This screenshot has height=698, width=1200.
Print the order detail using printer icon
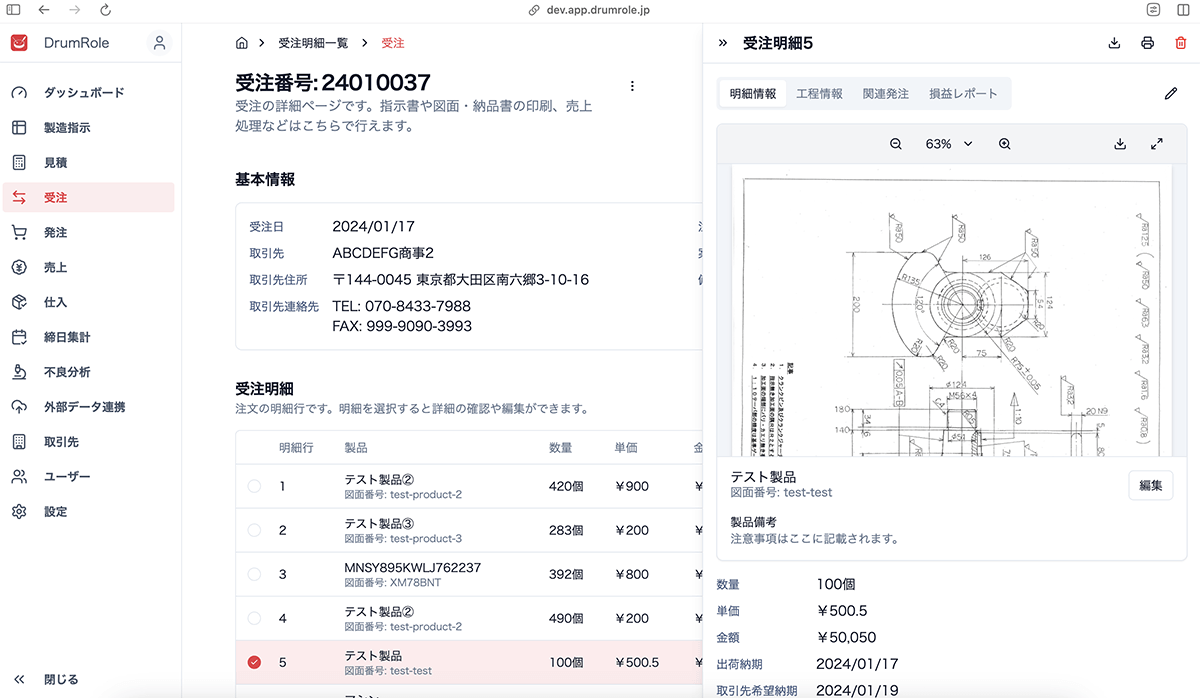1148,43
